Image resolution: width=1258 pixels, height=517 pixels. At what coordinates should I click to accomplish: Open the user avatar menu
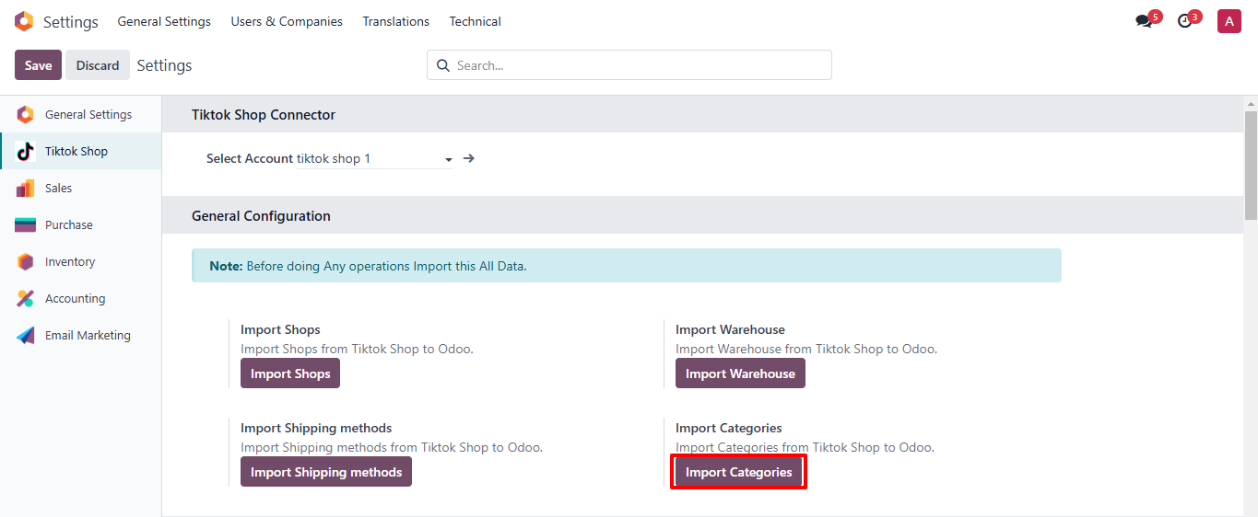pyautogui.click(x=1229, y=21)
